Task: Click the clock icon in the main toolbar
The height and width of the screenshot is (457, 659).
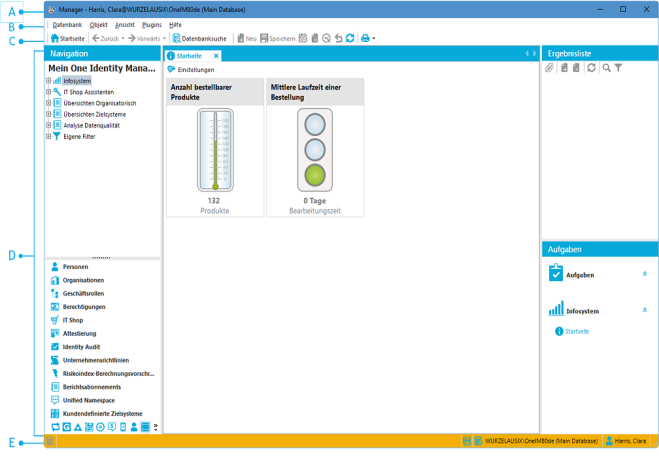Action: (327, 38)
